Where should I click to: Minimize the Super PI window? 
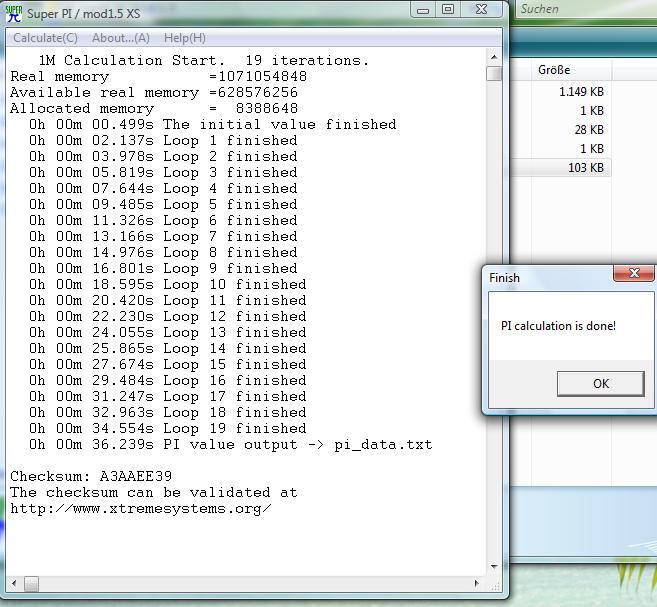click(x=423, y=10)
